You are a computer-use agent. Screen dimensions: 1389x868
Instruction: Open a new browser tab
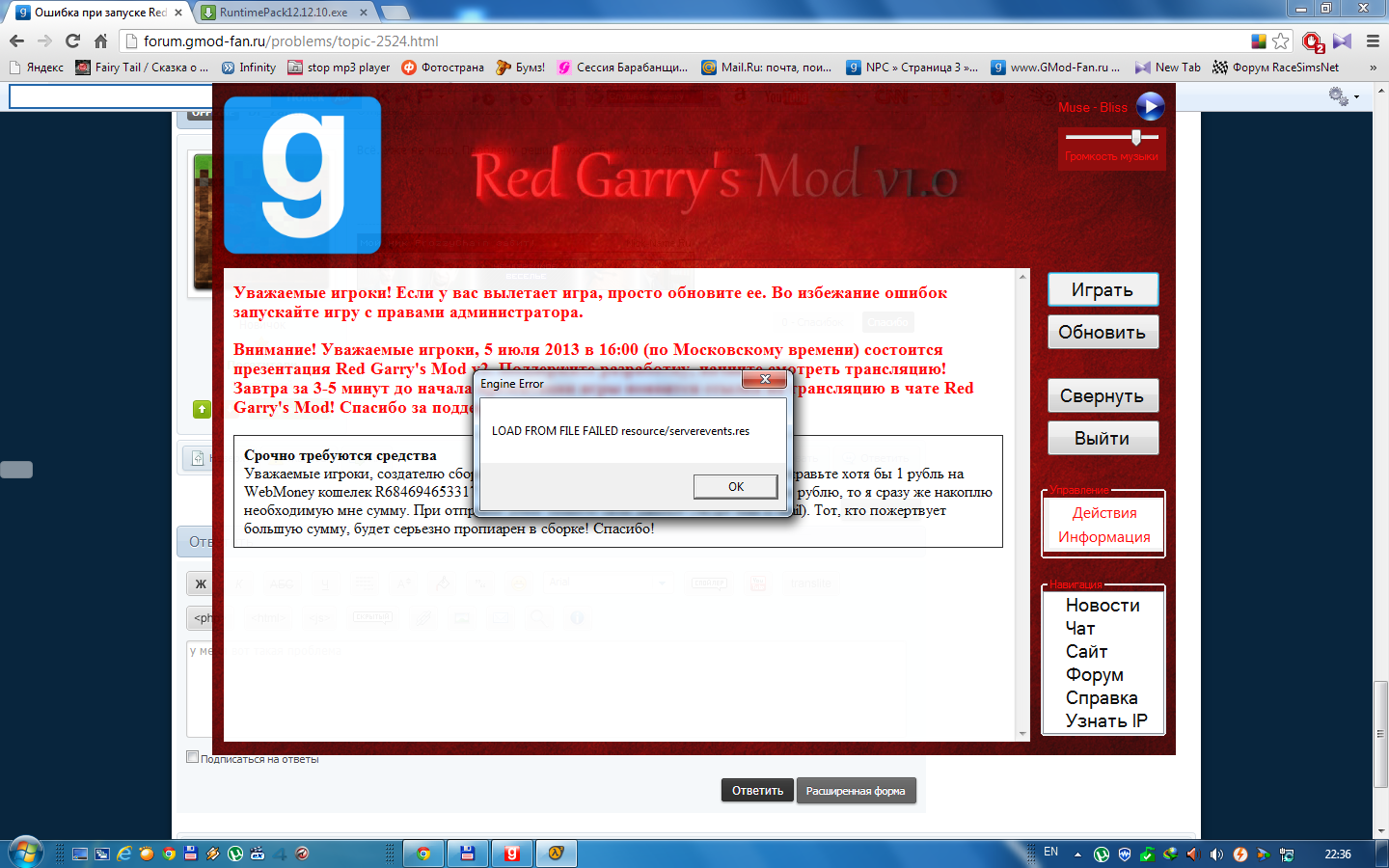[395, 13]
